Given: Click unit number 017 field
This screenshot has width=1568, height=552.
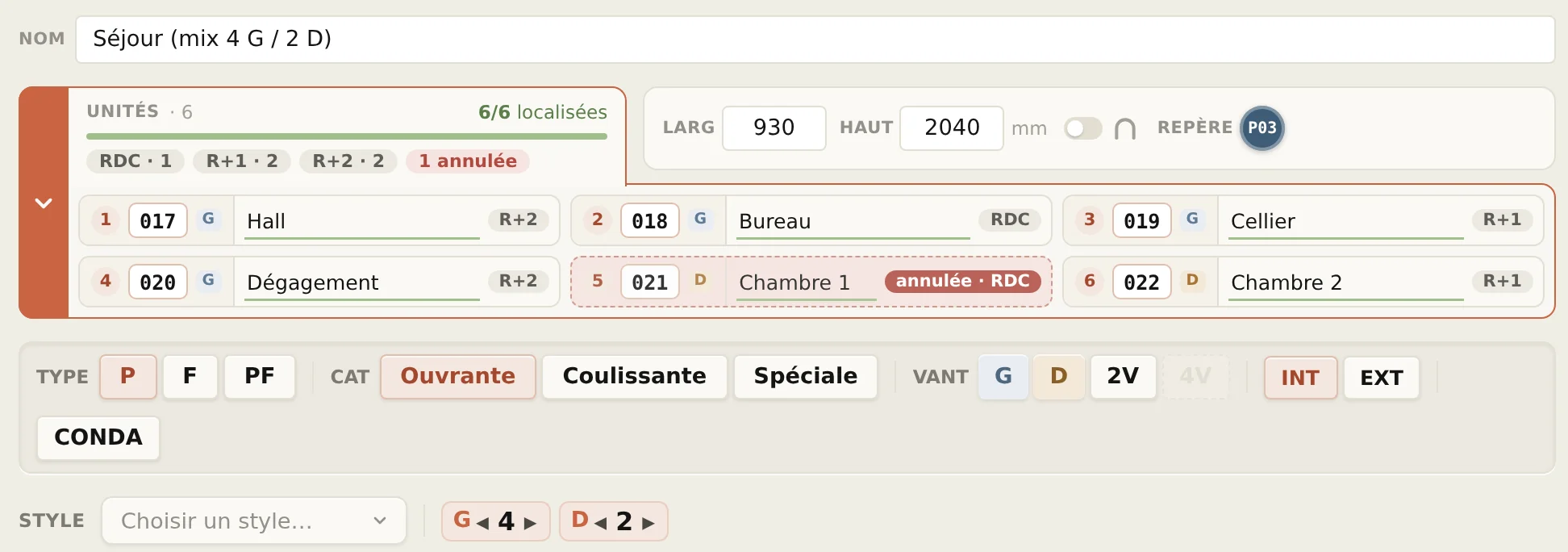Looking at the screenshot, I should tap(158, 221).
